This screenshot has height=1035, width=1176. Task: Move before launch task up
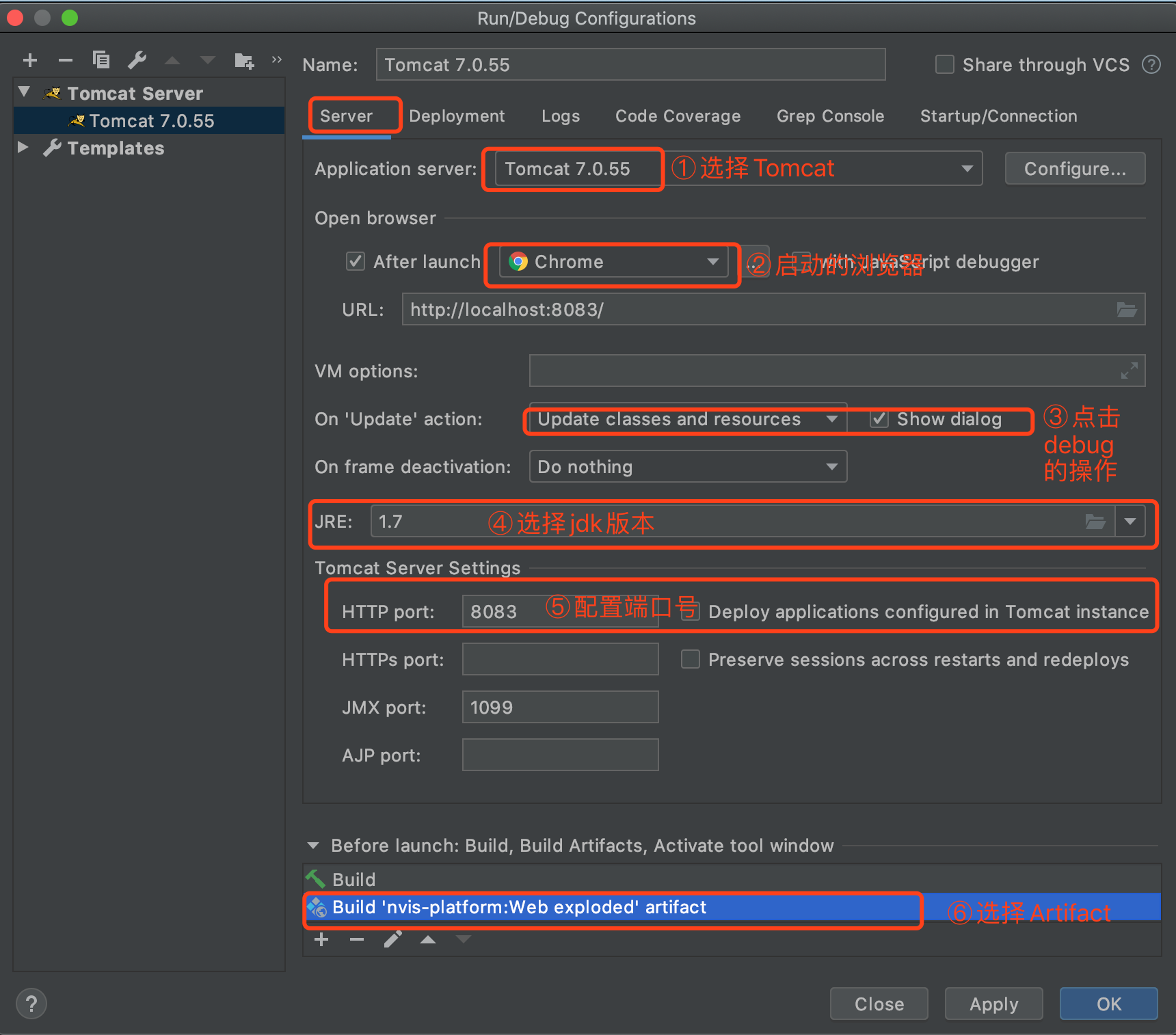click(x=428, y=939)
